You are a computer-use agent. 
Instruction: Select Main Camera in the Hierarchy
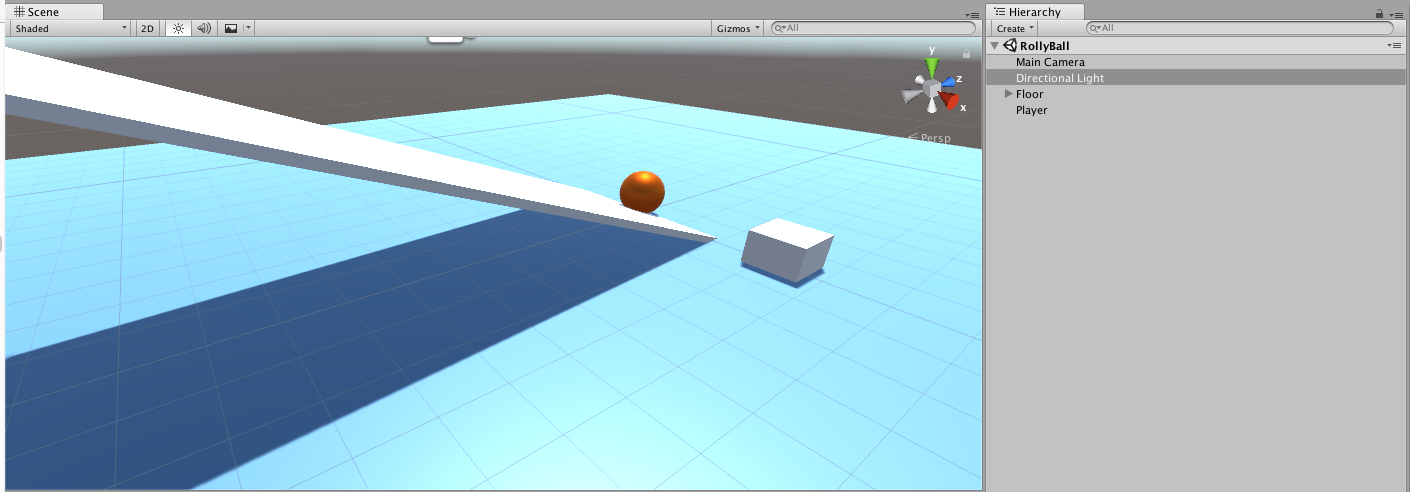(x=1050, y=62)
